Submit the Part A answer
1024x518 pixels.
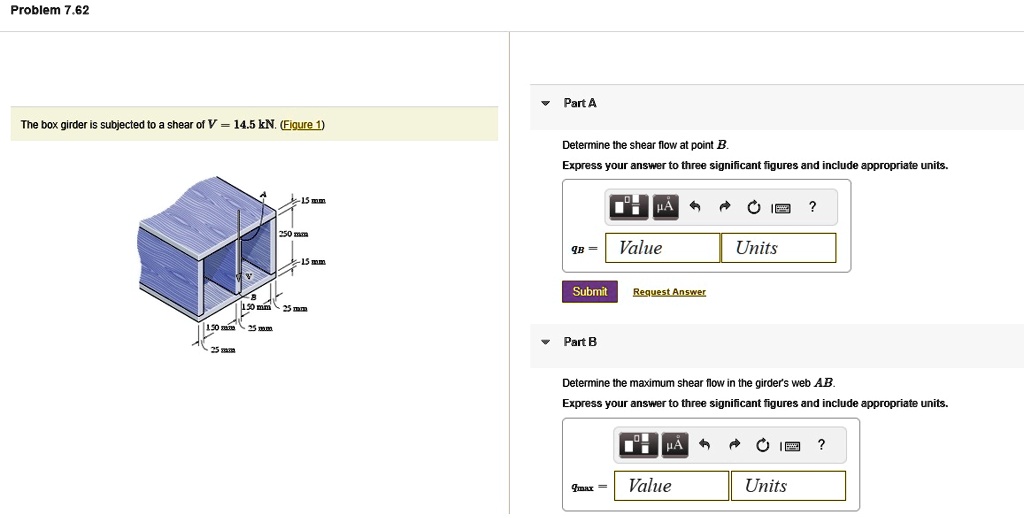point(590,291)
